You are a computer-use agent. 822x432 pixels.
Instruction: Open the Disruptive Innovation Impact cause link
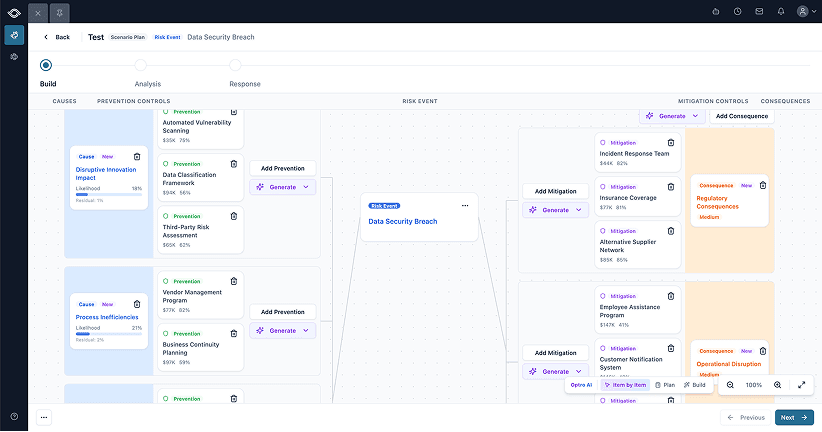[x=106, y=174]
